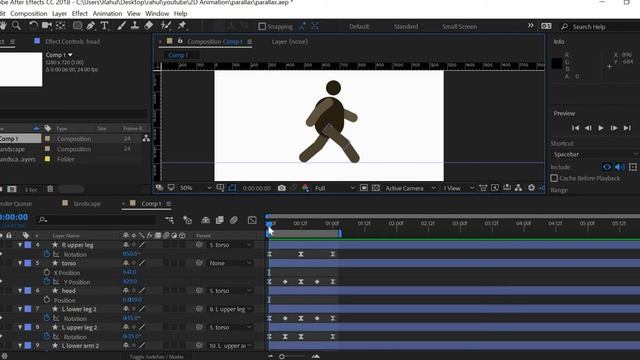Select the Pen tool
Image resolution: width=640 pixels, height=360 pixels.
(91, 26)
